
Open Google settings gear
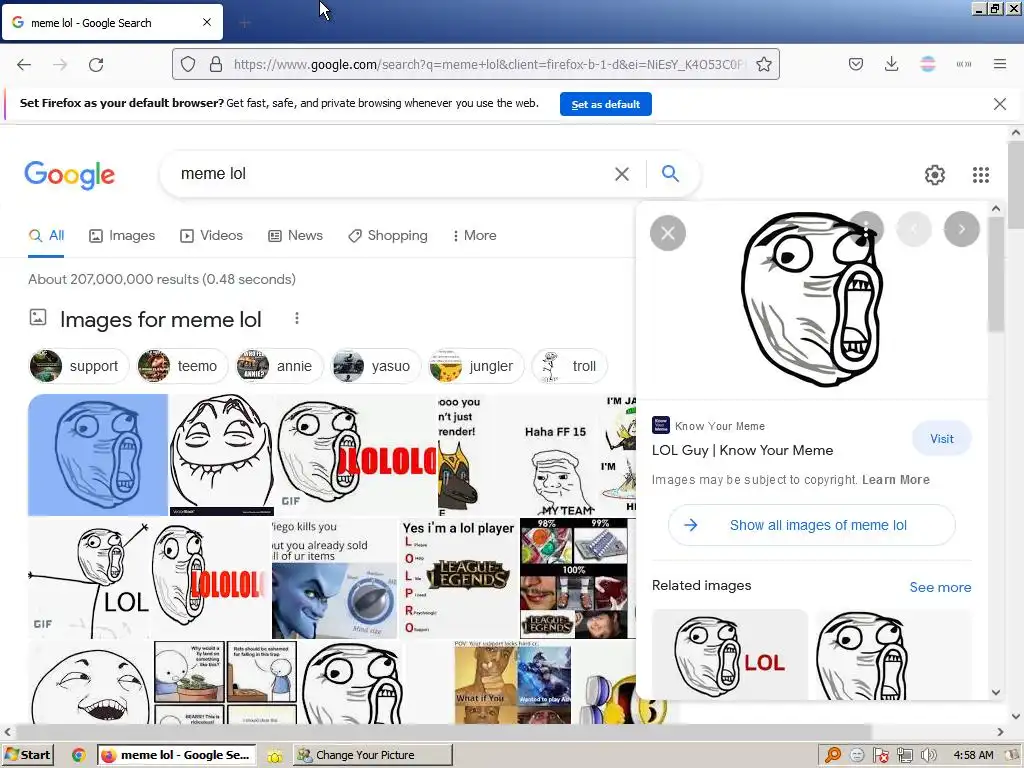[x=935, y=174]
